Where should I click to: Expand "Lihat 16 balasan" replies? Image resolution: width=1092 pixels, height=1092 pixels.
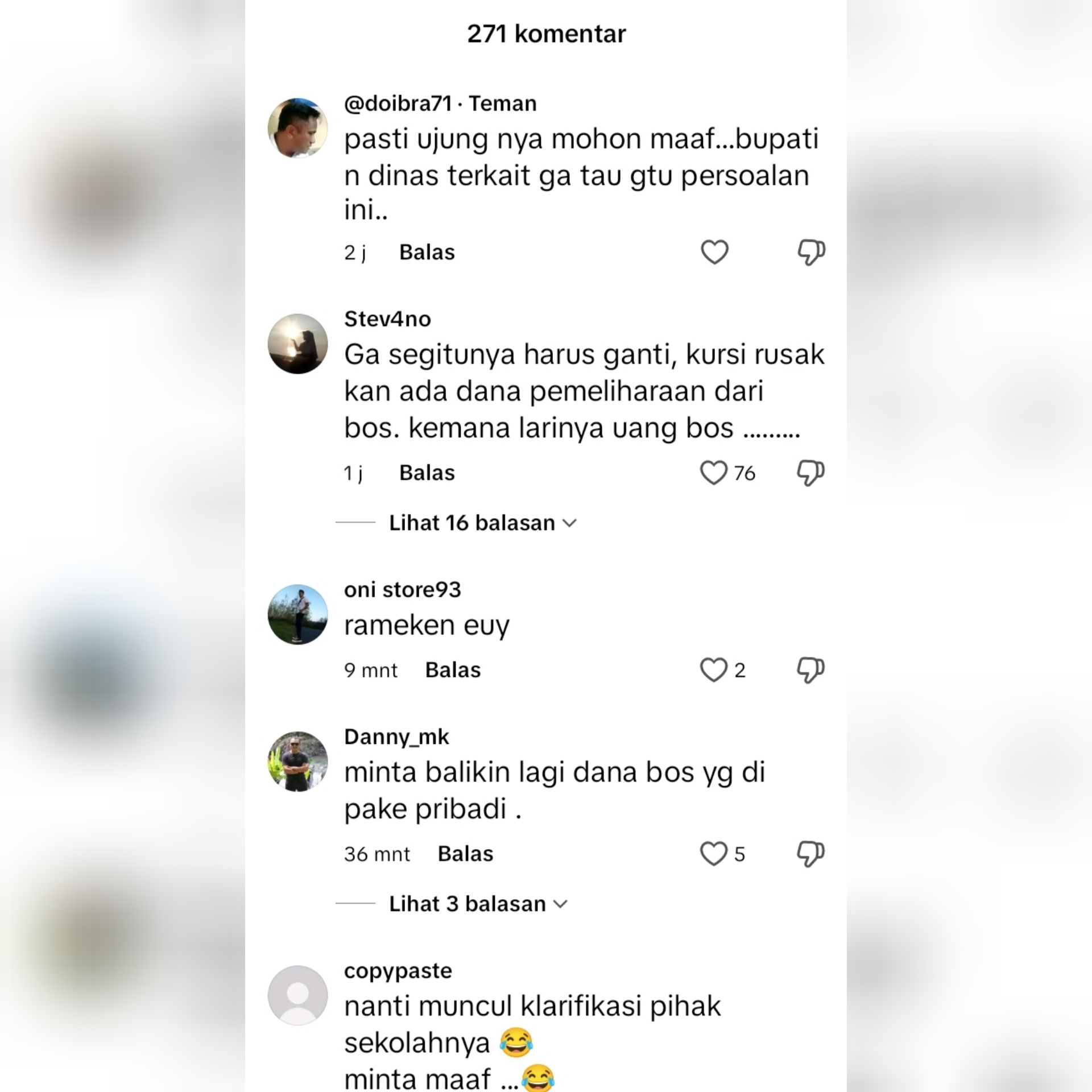(x=483, y=523)
